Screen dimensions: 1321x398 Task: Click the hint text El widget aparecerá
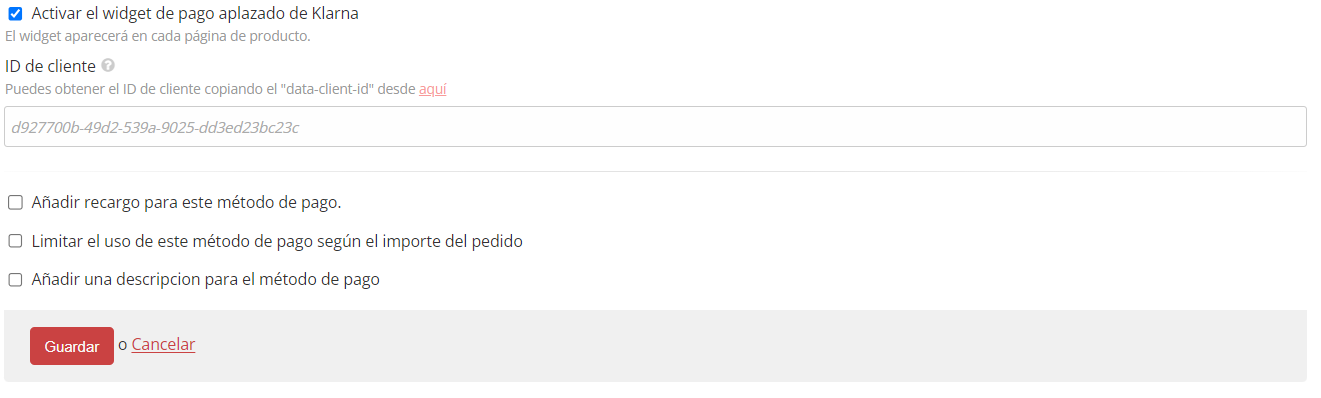[157, 37]
